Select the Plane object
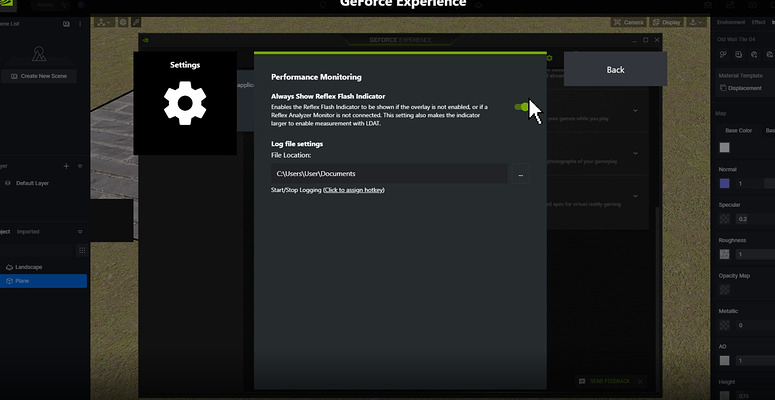The height and width of the screenshot is (400, 775). (x=43, y=281)
